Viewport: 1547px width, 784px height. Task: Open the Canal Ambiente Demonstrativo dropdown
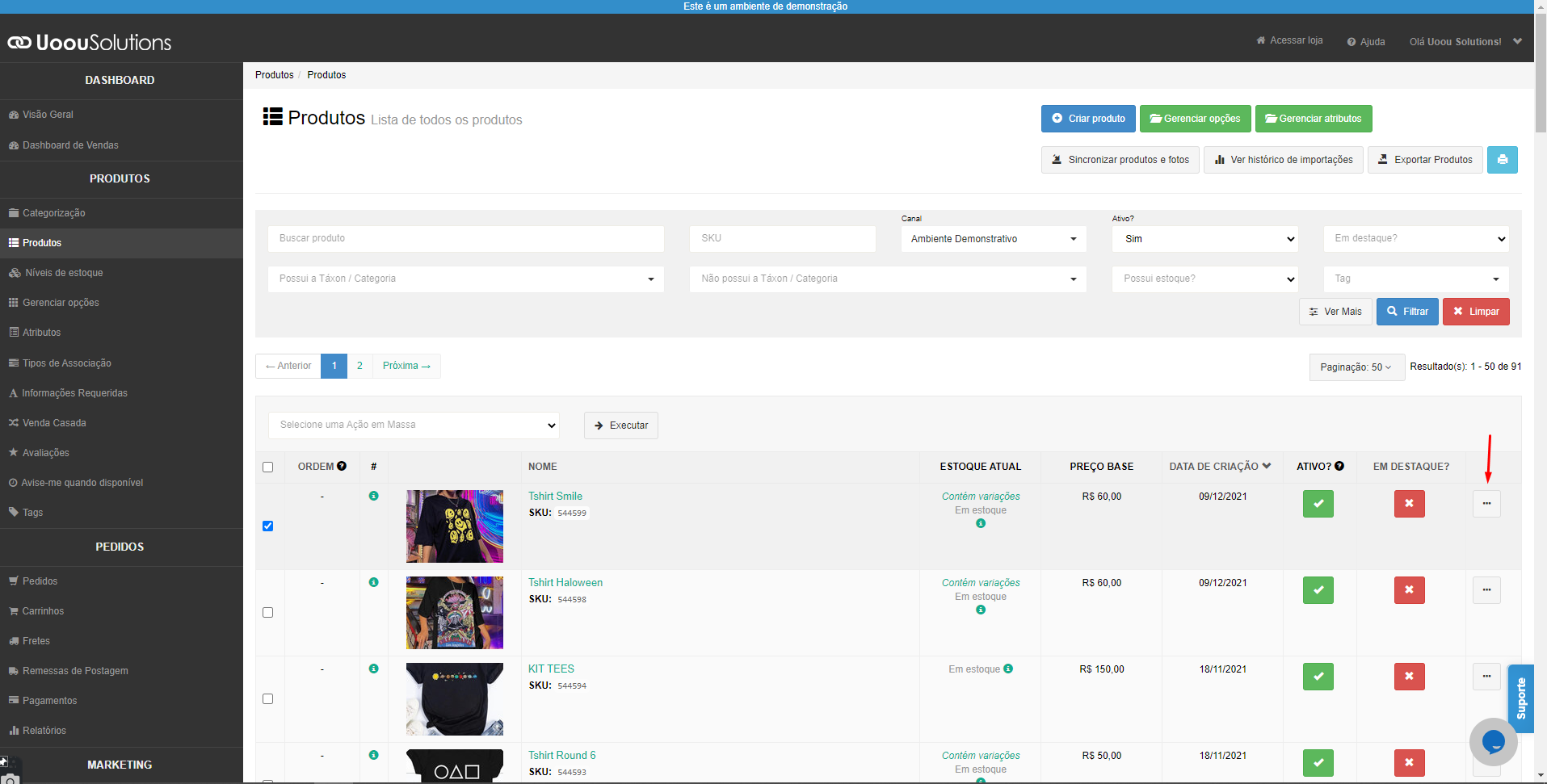pos(994,239)
